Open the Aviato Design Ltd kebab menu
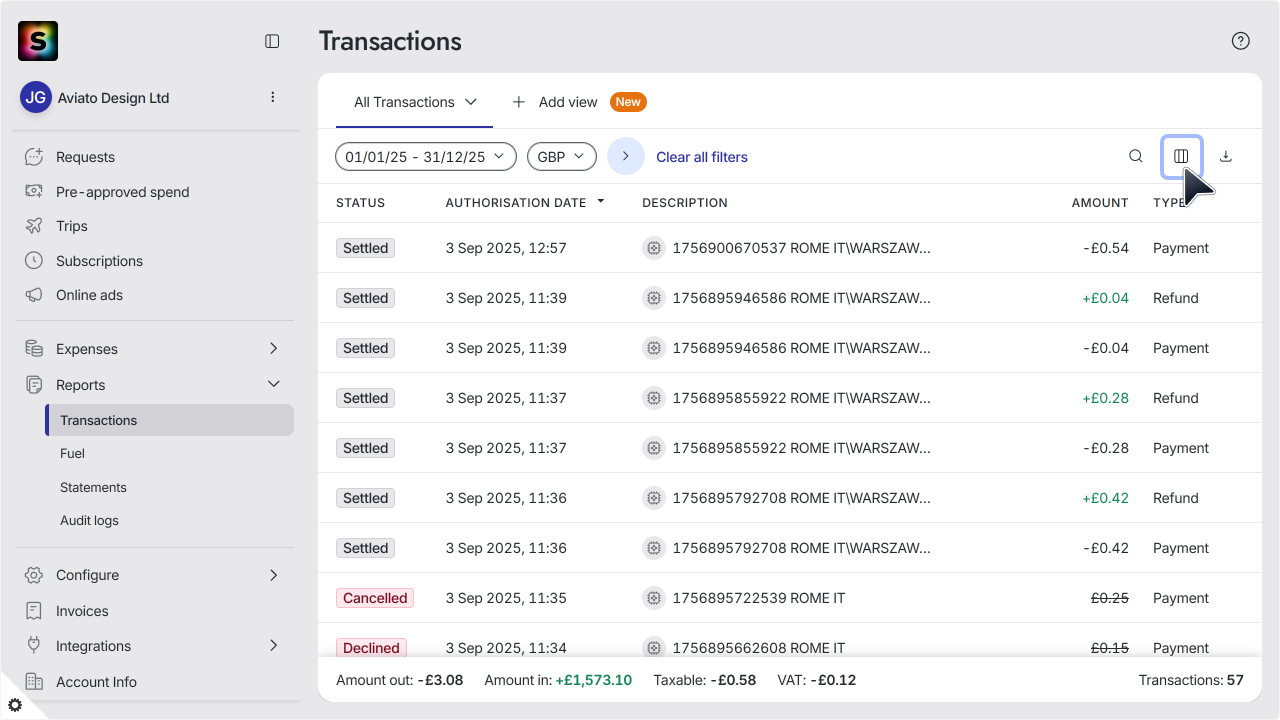 click(x=273, y=97)
